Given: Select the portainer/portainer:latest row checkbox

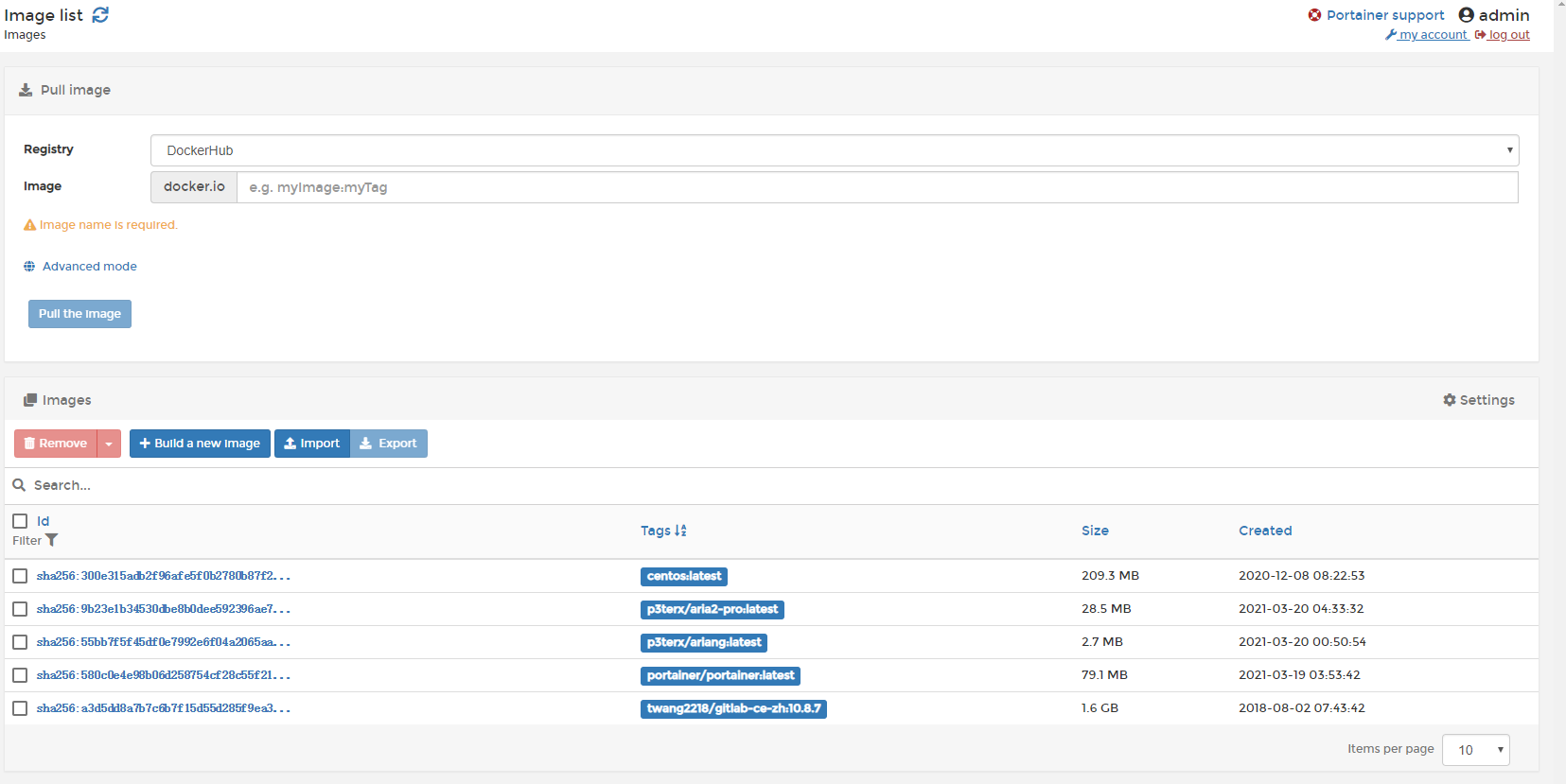Looking at the screenshot, I should click(x=20, y=675).
